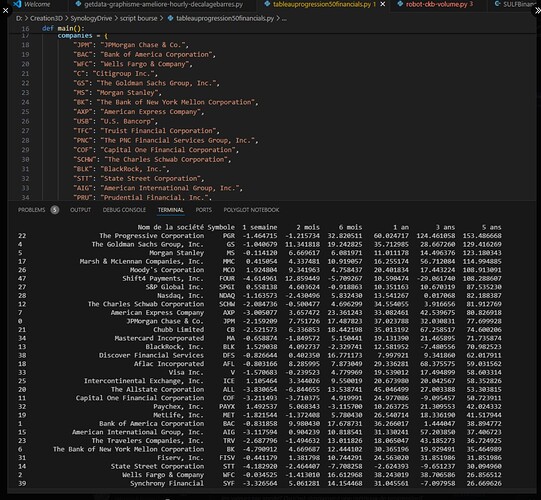Click the "U.S. Bancorp" string on line 26

(x=127, y=121)
